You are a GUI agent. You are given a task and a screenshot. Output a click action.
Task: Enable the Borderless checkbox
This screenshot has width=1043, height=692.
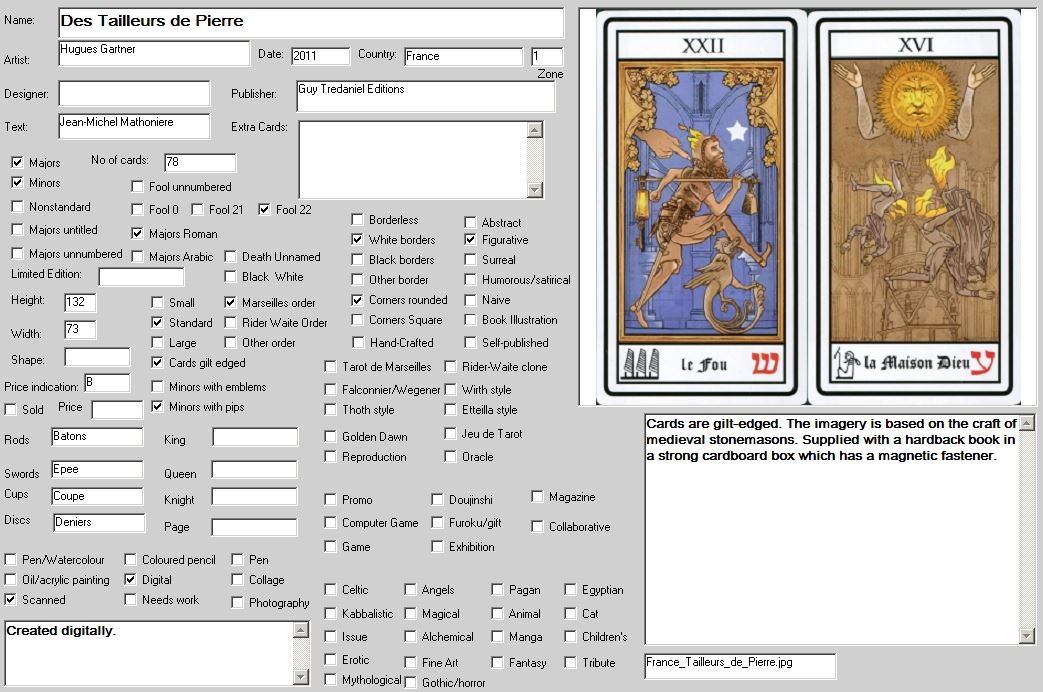(x=358, y=220)
